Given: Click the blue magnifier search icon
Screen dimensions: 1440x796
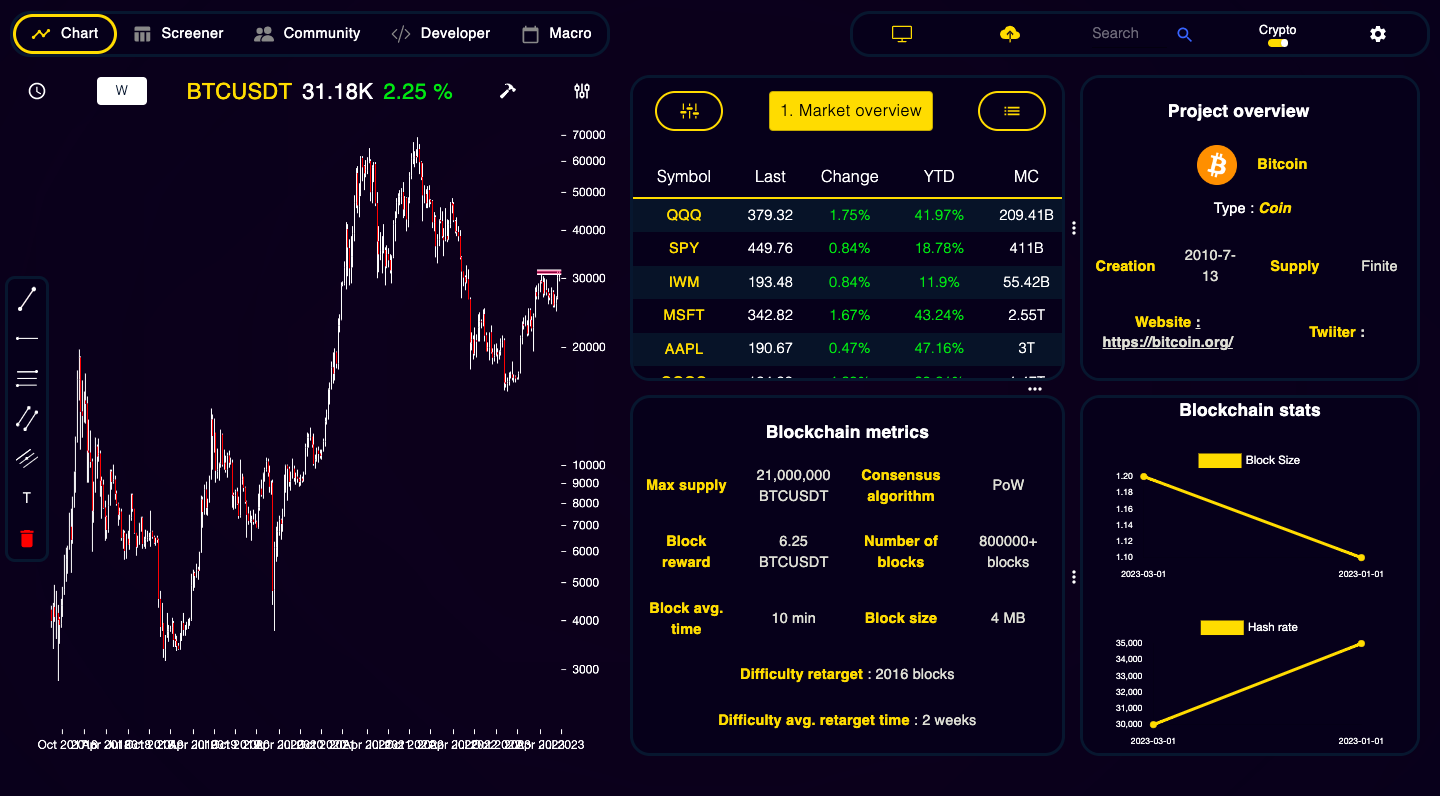Looking at the screenshot, I should (x=1185, y=34).
